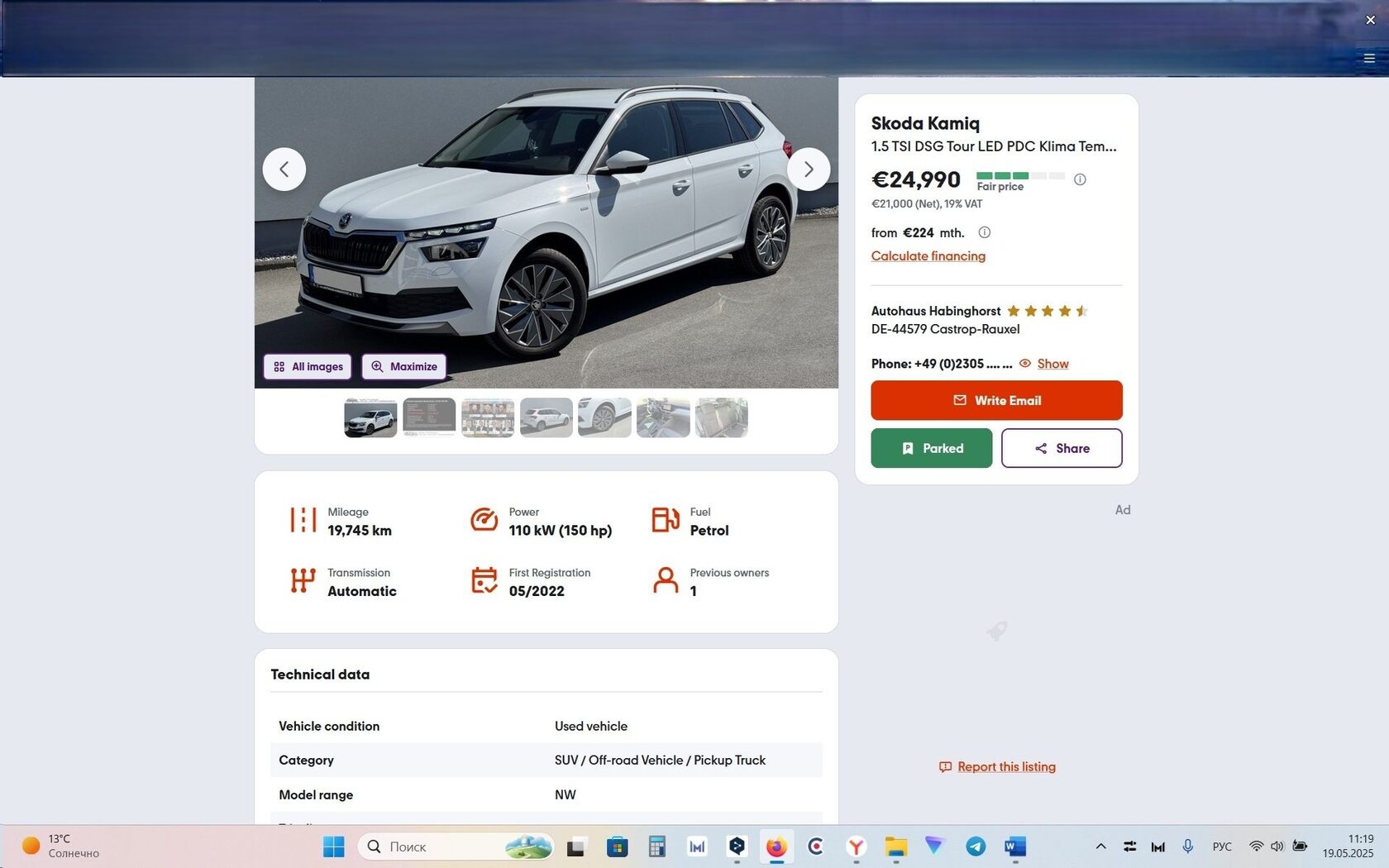Open Report this listing link
The height and width of the screenshot is (868, 1389).
1006,767
